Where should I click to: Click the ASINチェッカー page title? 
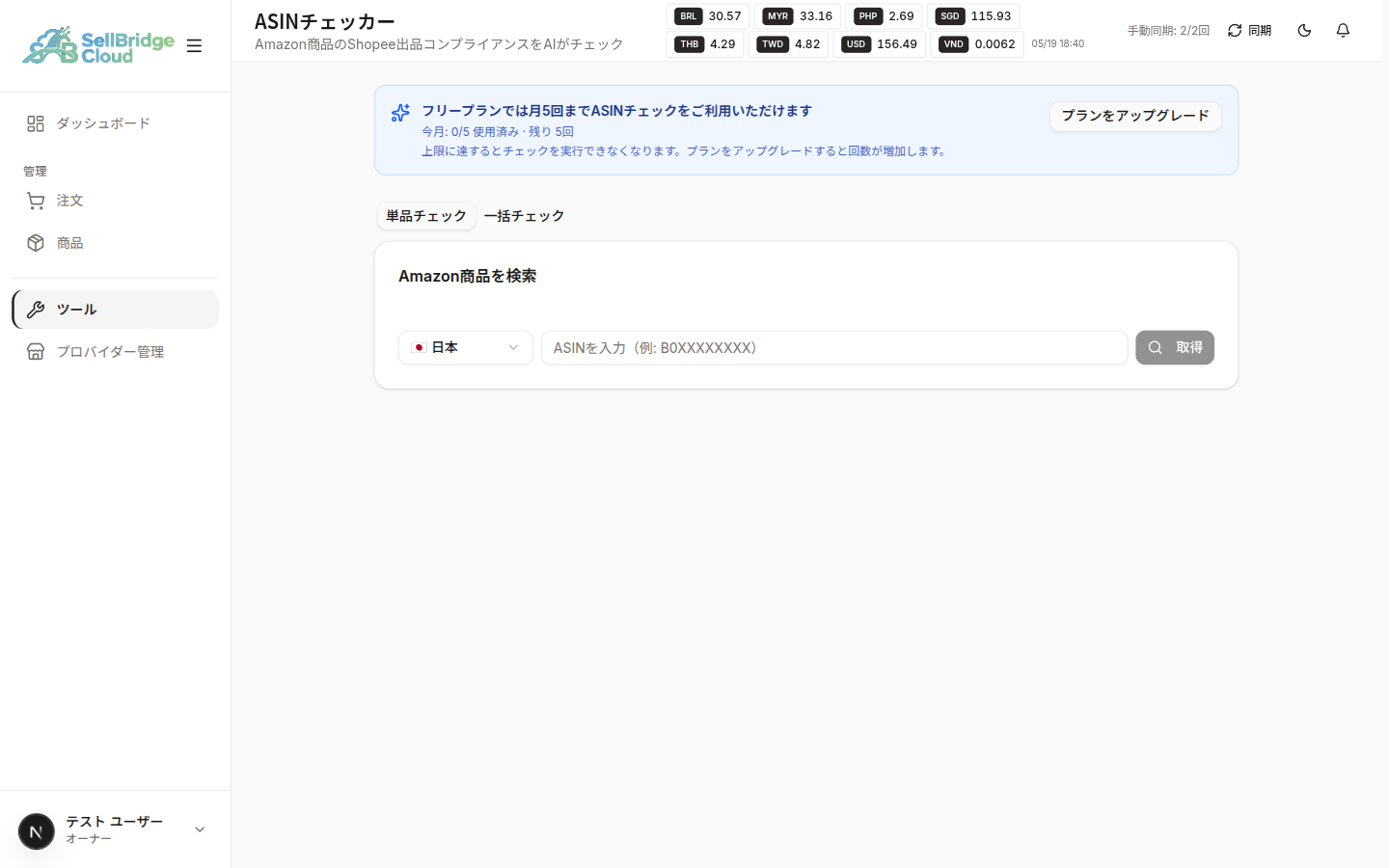[x=325, y=21]
